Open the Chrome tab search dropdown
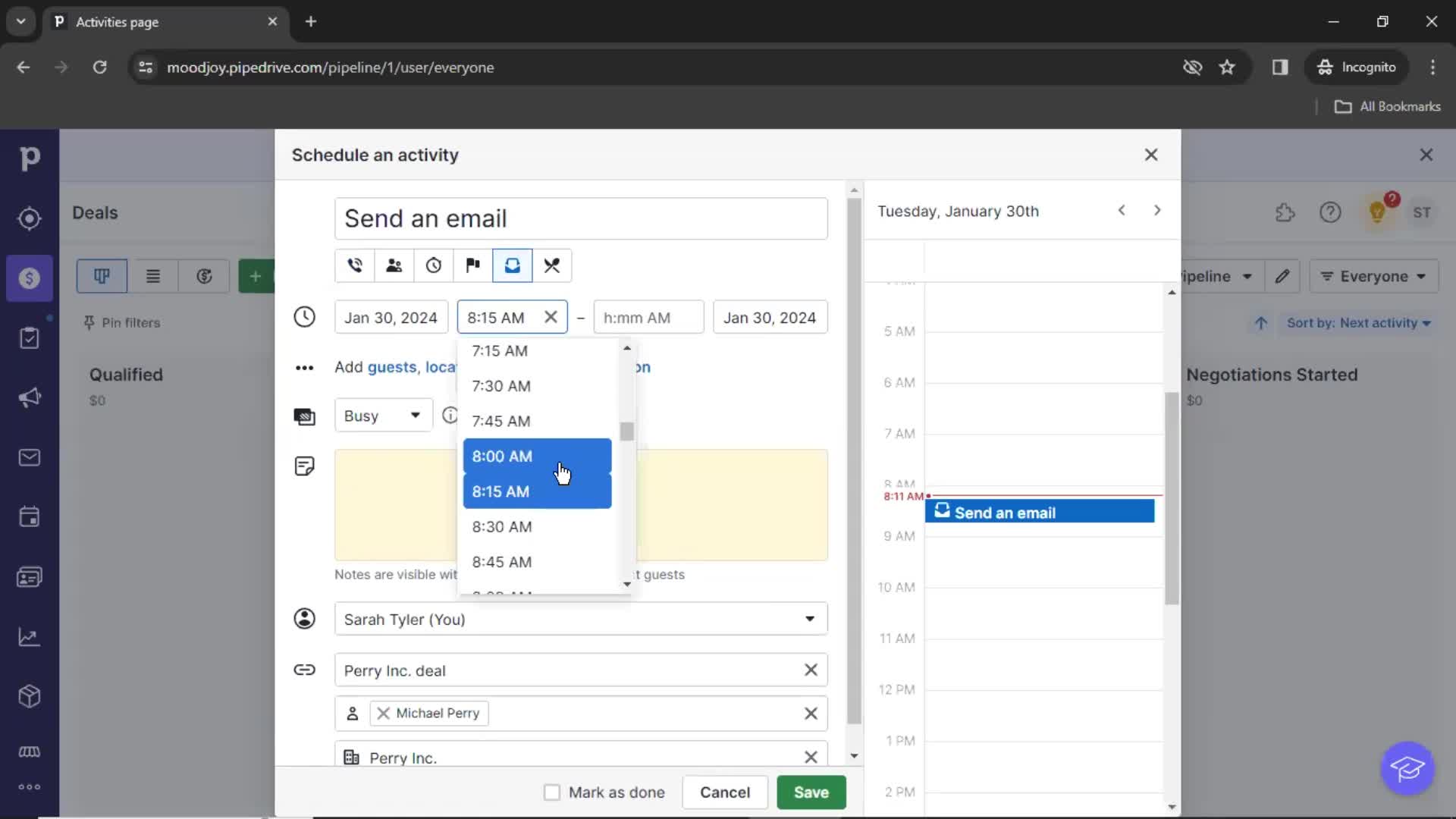This screenshot has height=819, width=1456. pos(21,22)
